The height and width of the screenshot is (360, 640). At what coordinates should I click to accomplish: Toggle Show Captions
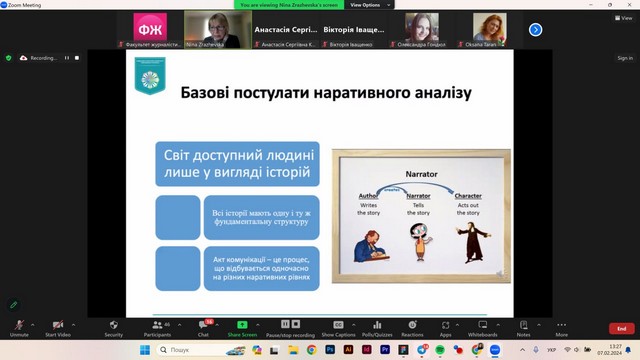[338, 329]
